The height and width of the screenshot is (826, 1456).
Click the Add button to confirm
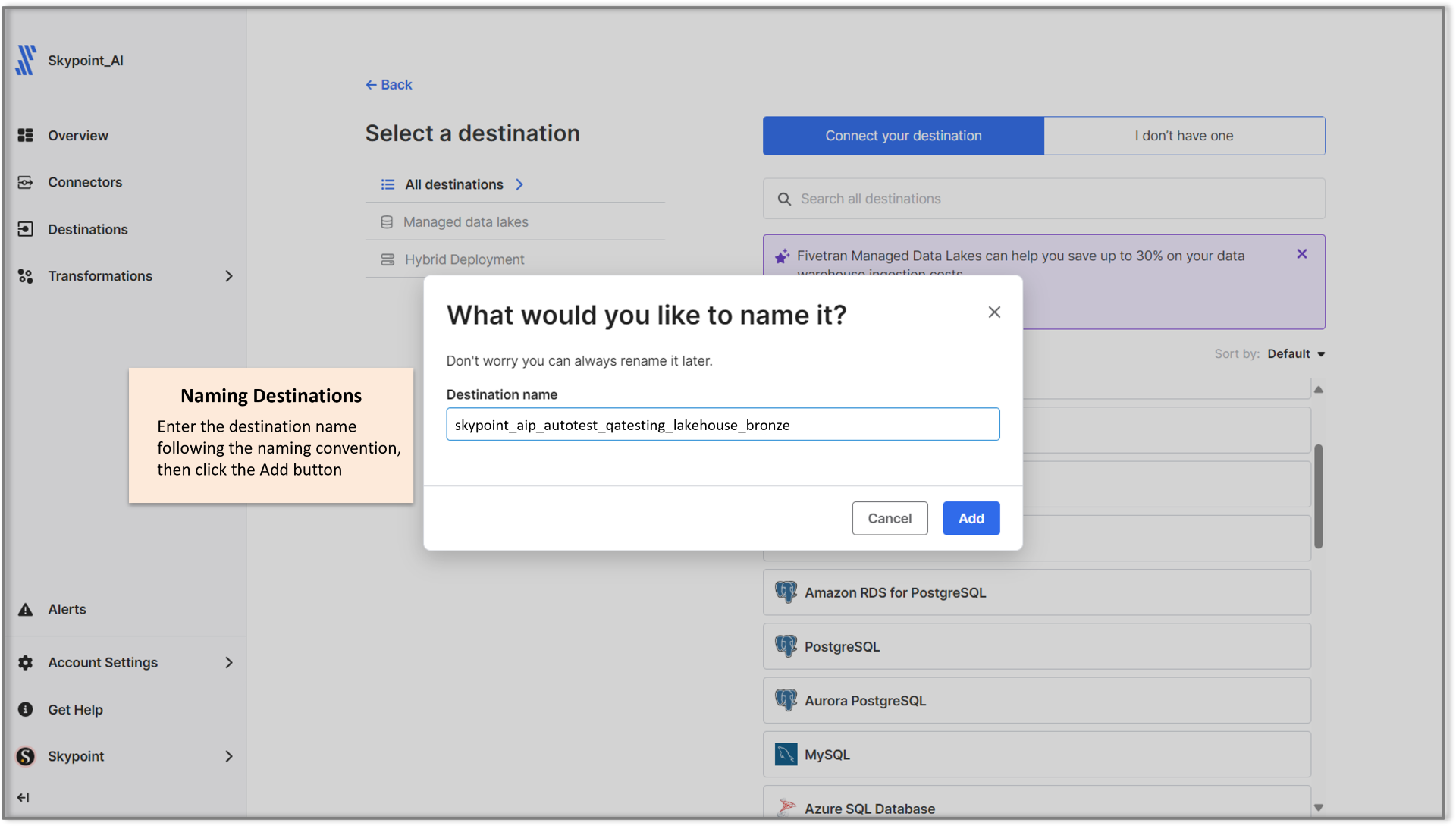(x=970, y=518)
